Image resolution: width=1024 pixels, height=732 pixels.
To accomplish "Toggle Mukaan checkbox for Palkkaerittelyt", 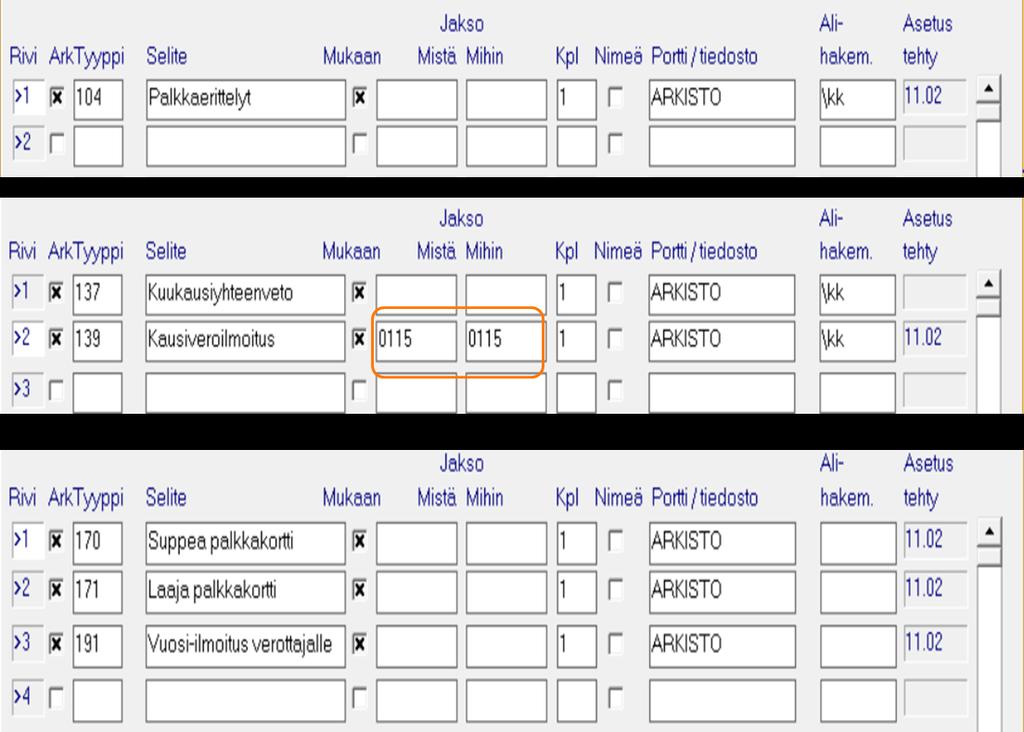I will click(x=359, y=98).
